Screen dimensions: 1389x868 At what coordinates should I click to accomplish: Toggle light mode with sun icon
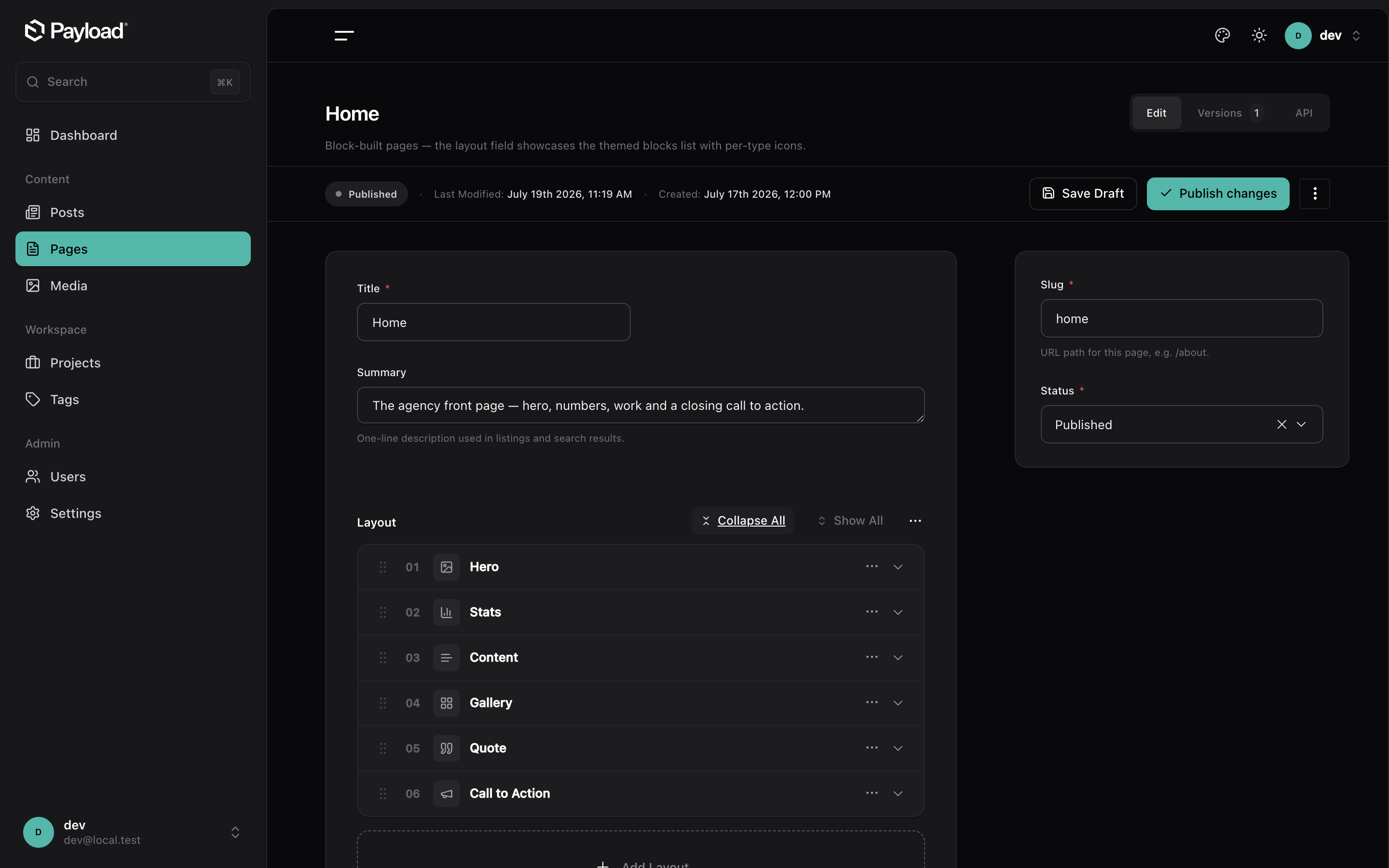[1259, 36]
